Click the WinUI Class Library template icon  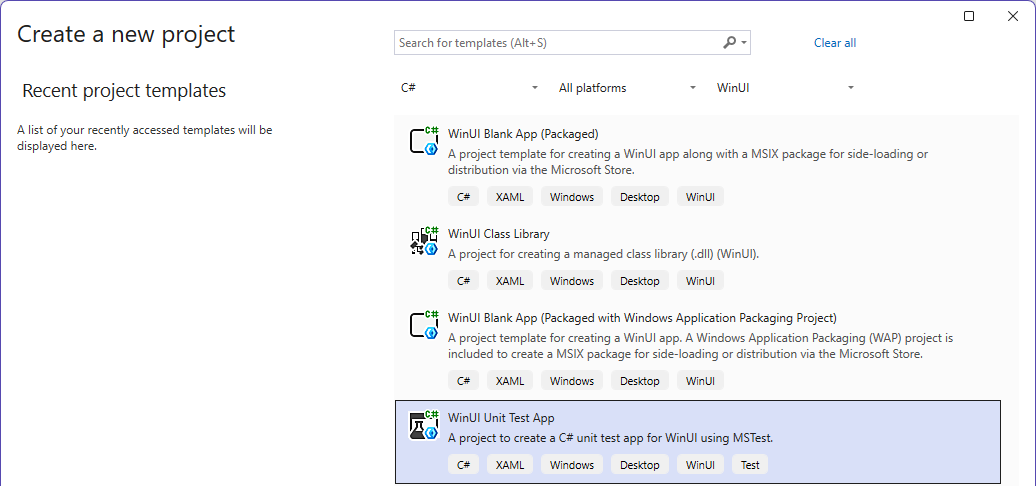[x=424, y=242]
